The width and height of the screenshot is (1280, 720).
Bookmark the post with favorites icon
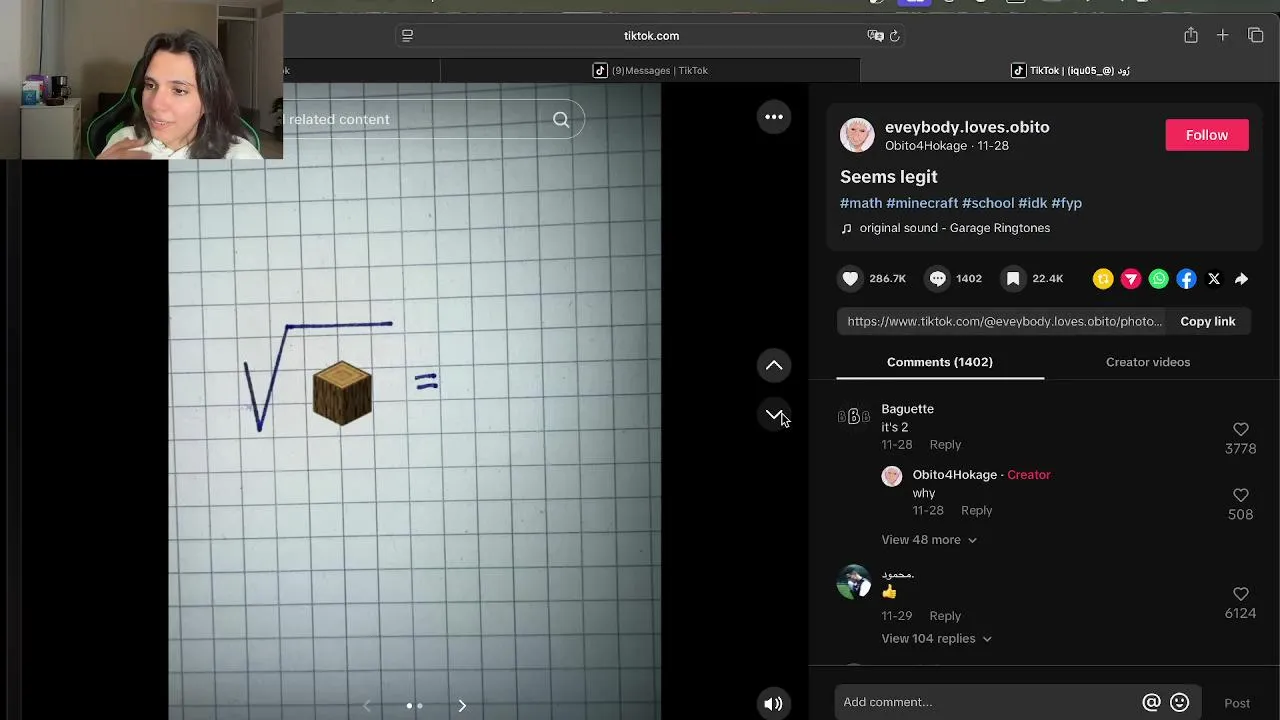click(1013, 279)
